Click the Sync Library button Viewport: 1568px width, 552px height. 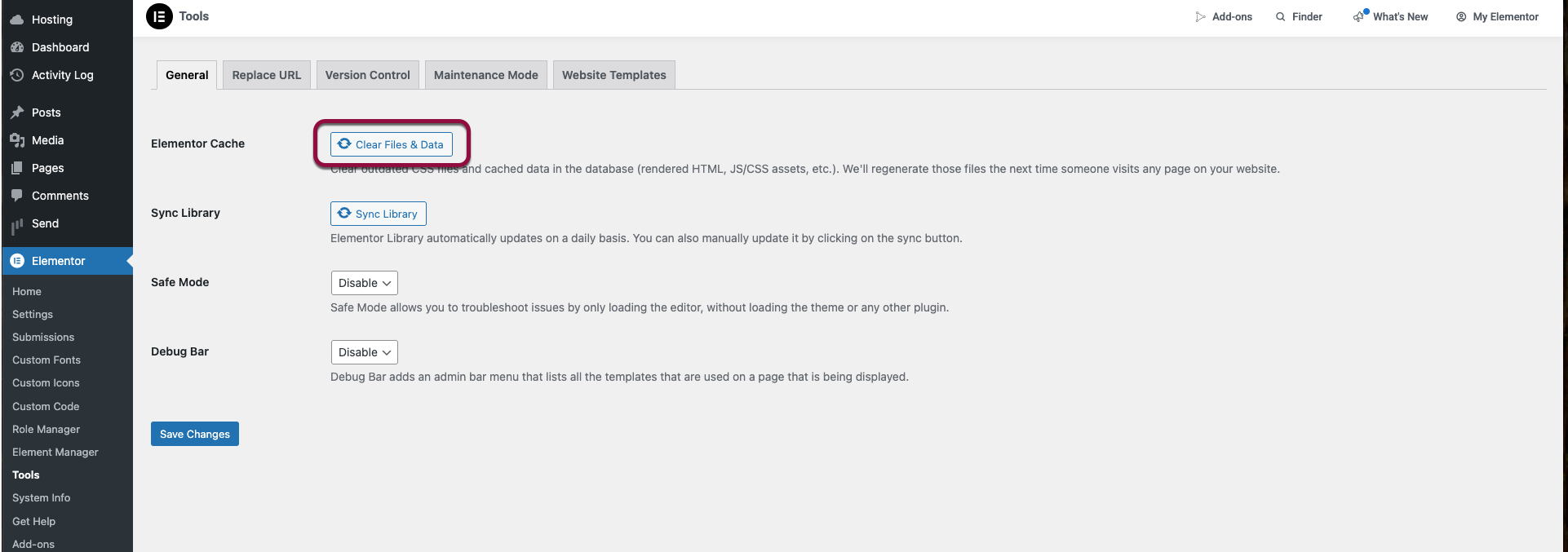coord(378,214)
